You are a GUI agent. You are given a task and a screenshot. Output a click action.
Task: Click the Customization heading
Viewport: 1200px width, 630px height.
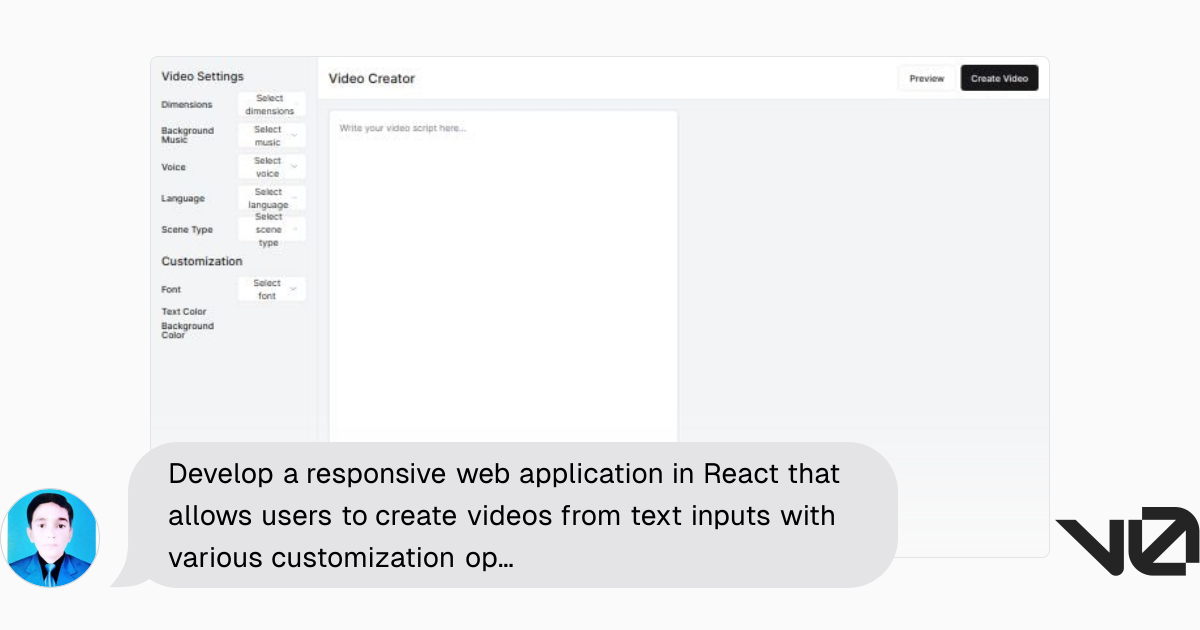[x=202, y=261]
